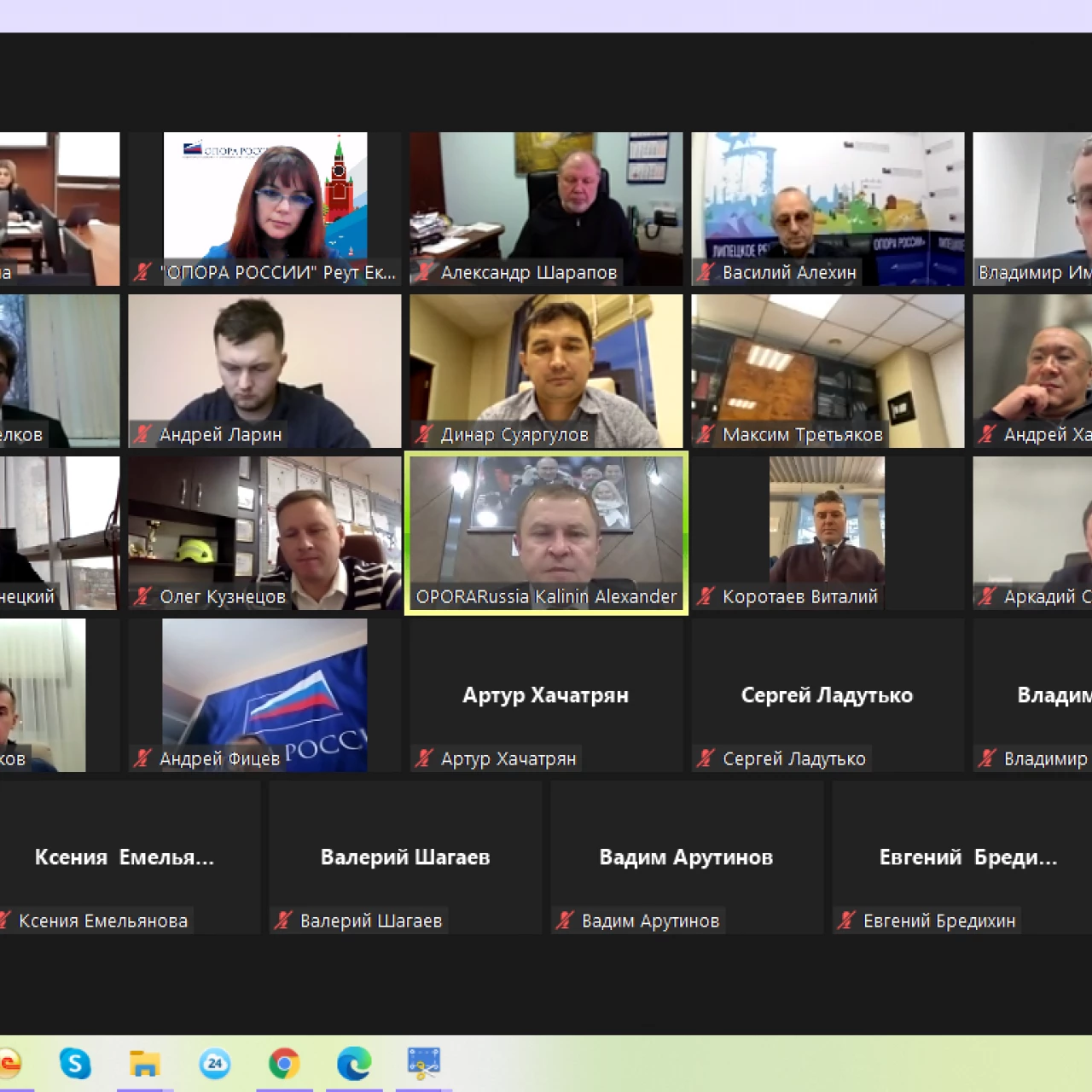Click the Евгений Бредихин participant tile
The height and width of the screenshot is (1092, 1092).
click(x=967, y=857)
